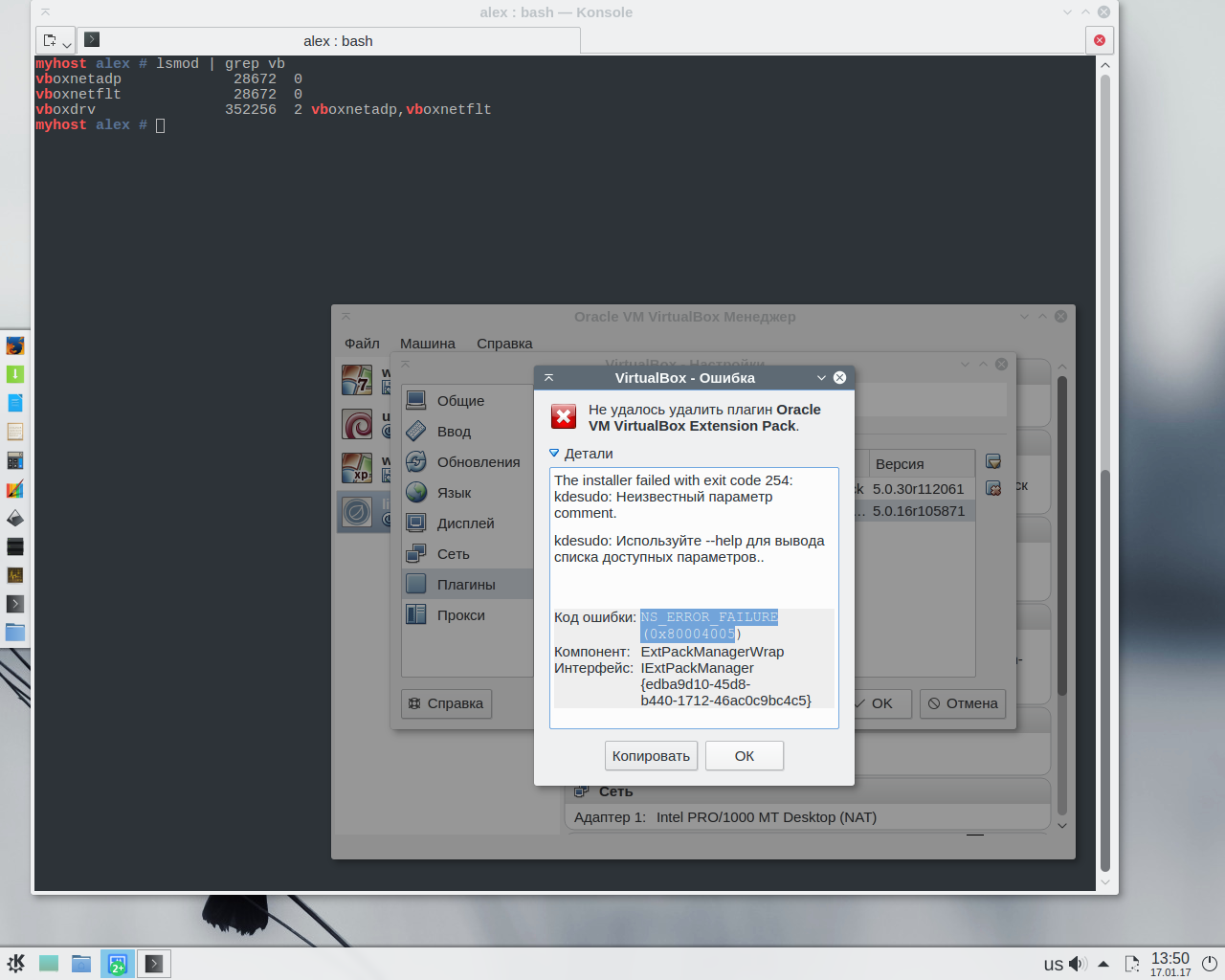
Task: Open the KDE application launcher
Action: click(16, 964)
